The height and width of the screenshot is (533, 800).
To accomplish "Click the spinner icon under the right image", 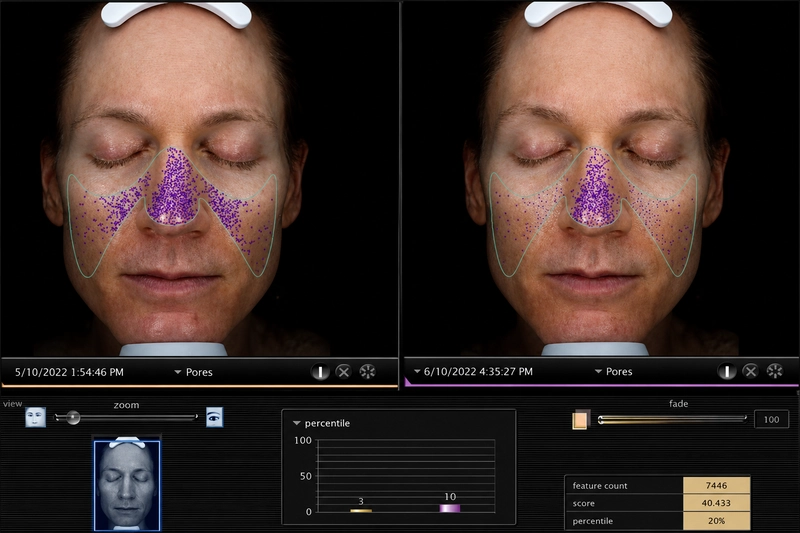I will click(x=774, y=371).
